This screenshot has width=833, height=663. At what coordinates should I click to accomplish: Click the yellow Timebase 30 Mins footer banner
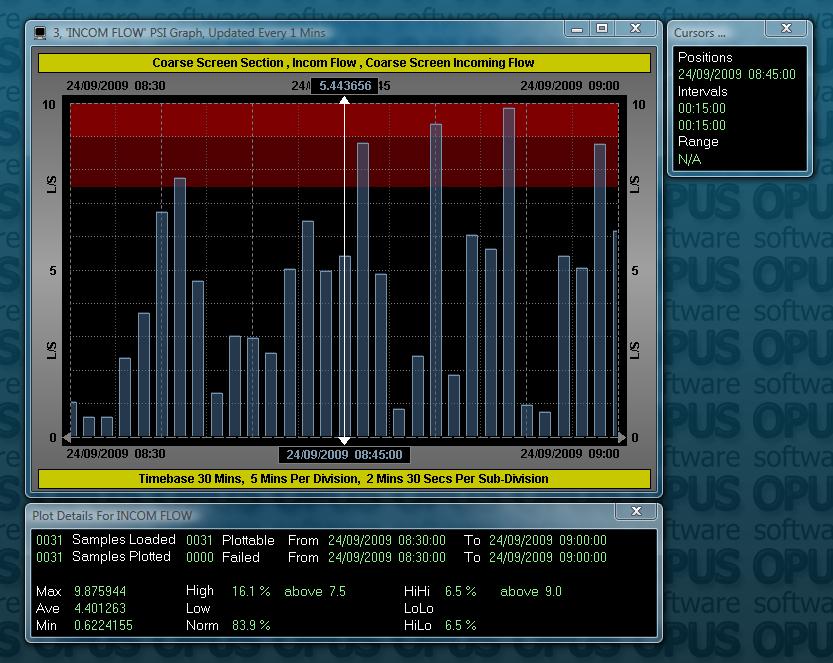coord(344,479)
